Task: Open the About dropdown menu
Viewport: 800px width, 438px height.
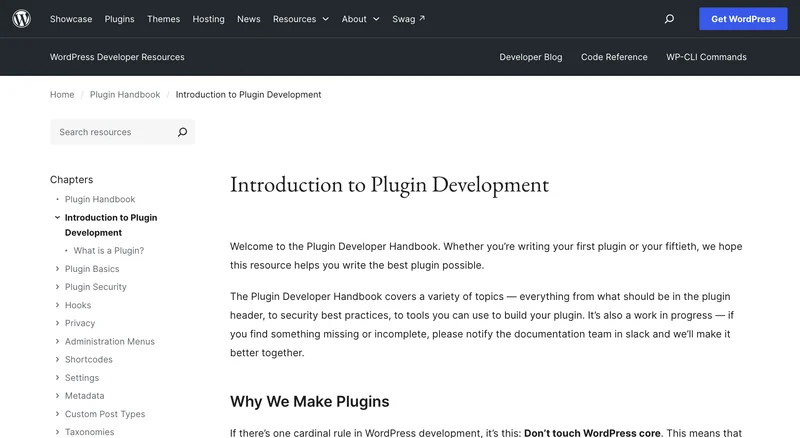Action: pyautogui.click(x=360, y=19)
